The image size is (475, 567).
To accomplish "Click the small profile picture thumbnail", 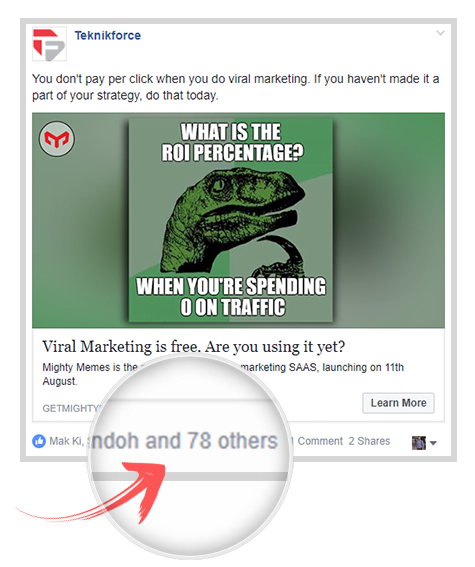I will tap(419, 443).
